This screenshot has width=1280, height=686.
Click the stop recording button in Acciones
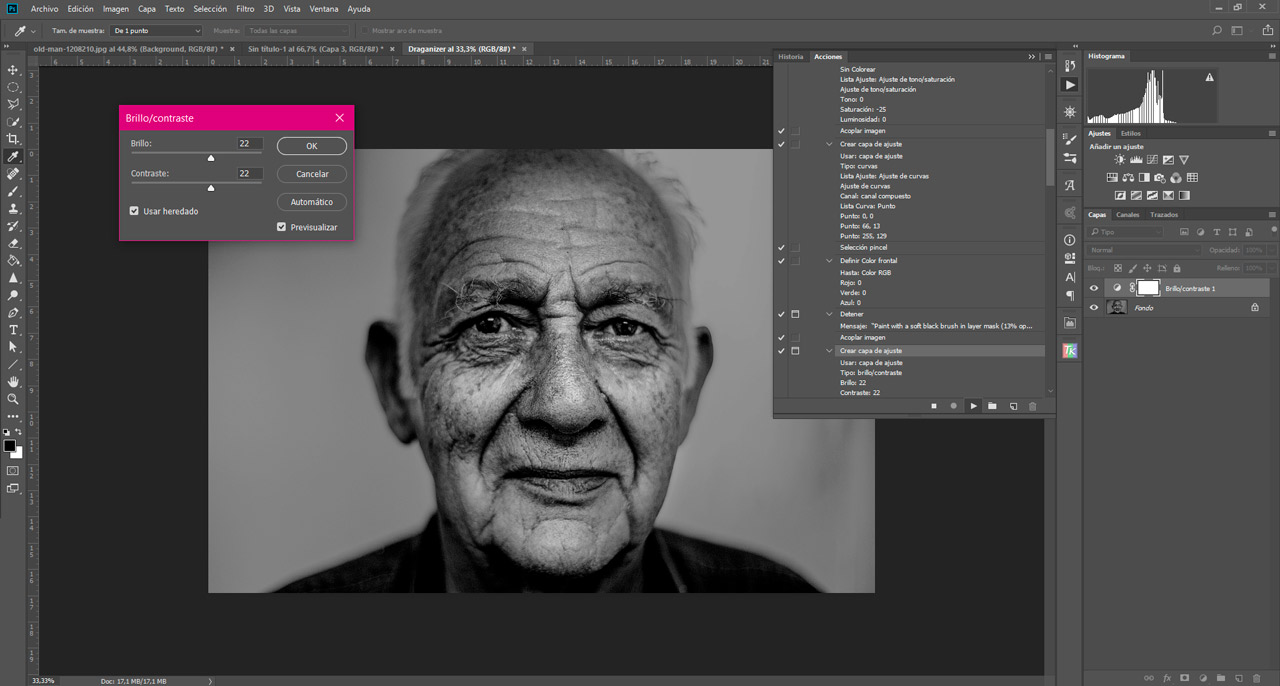click(x=934, y=406)
